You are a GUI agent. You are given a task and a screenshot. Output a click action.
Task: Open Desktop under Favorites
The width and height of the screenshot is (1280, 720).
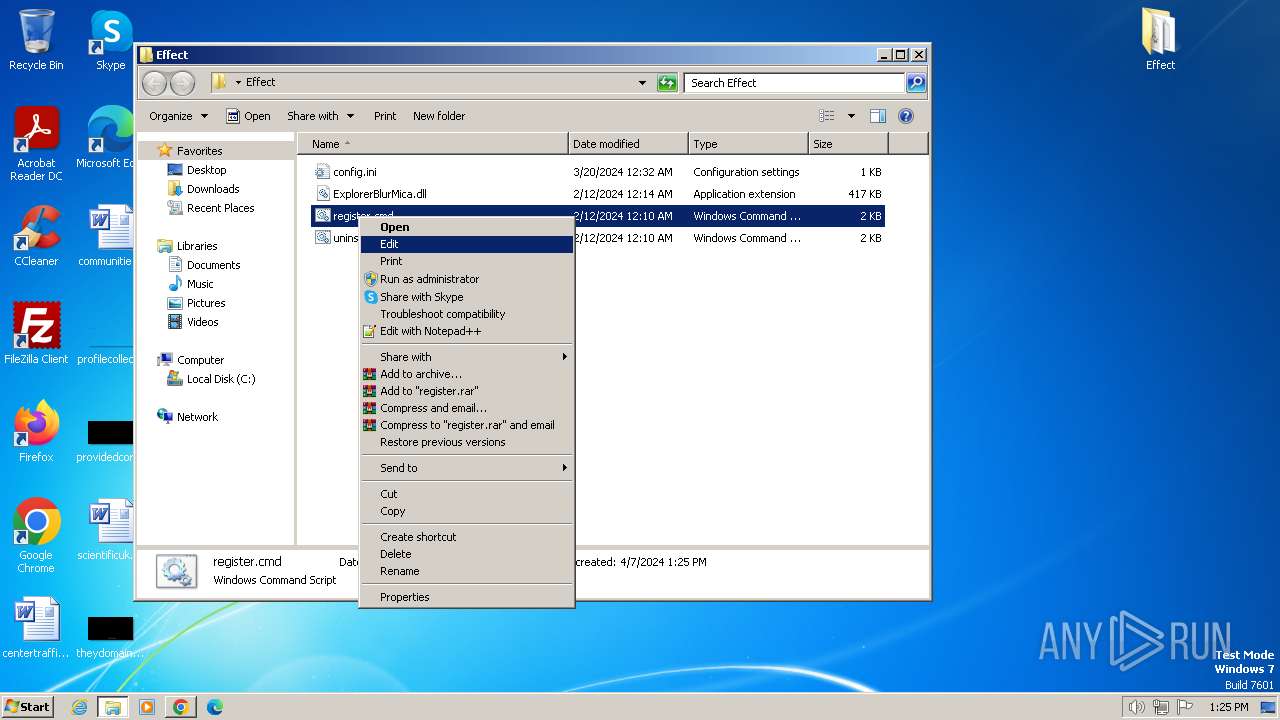point(206,170)
